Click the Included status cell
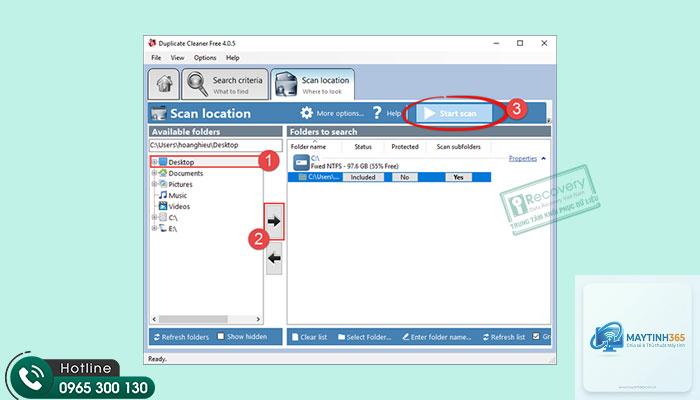 (x=363, y=177)
